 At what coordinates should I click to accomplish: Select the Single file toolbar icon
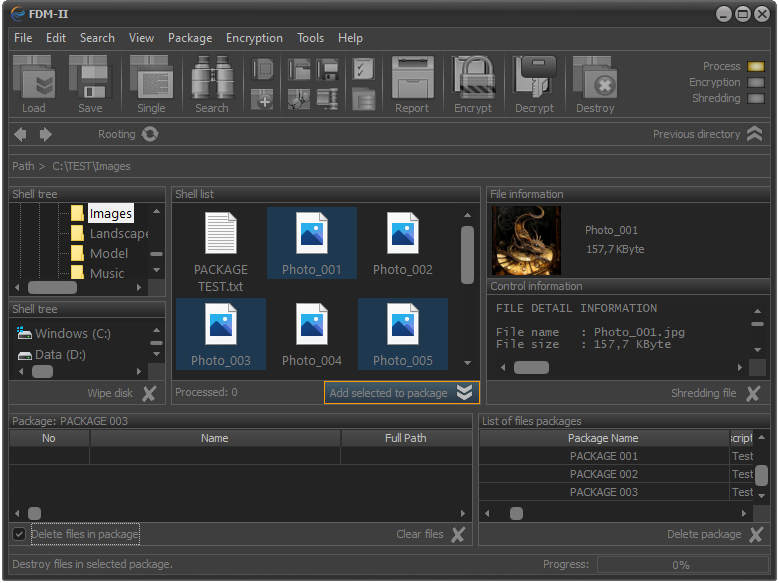pyautogui.click(x=151, y=77)
